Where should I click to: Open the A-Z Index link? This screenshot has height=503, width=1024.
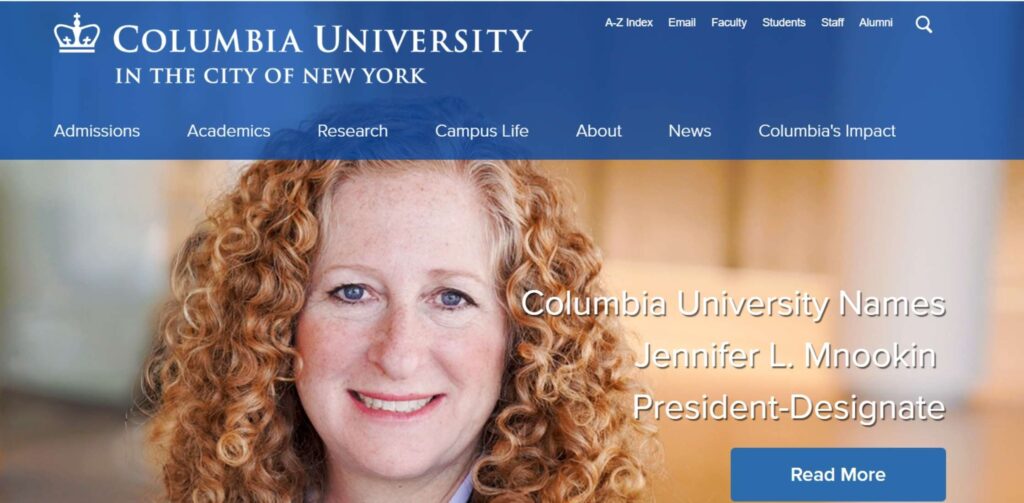[628, 22]
